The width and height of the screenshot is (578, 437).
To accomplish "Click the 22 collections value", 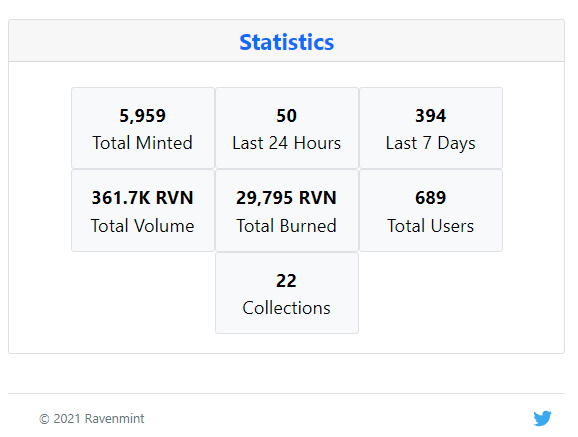I will [x=286, y=281].
